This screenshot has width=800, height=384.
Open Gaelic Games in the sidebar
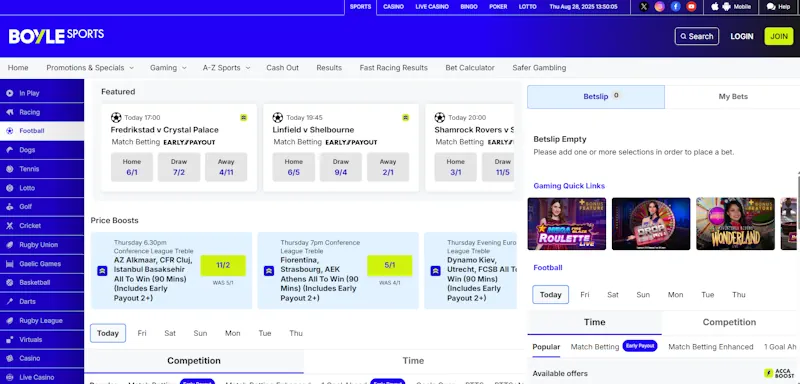[42, 264]
